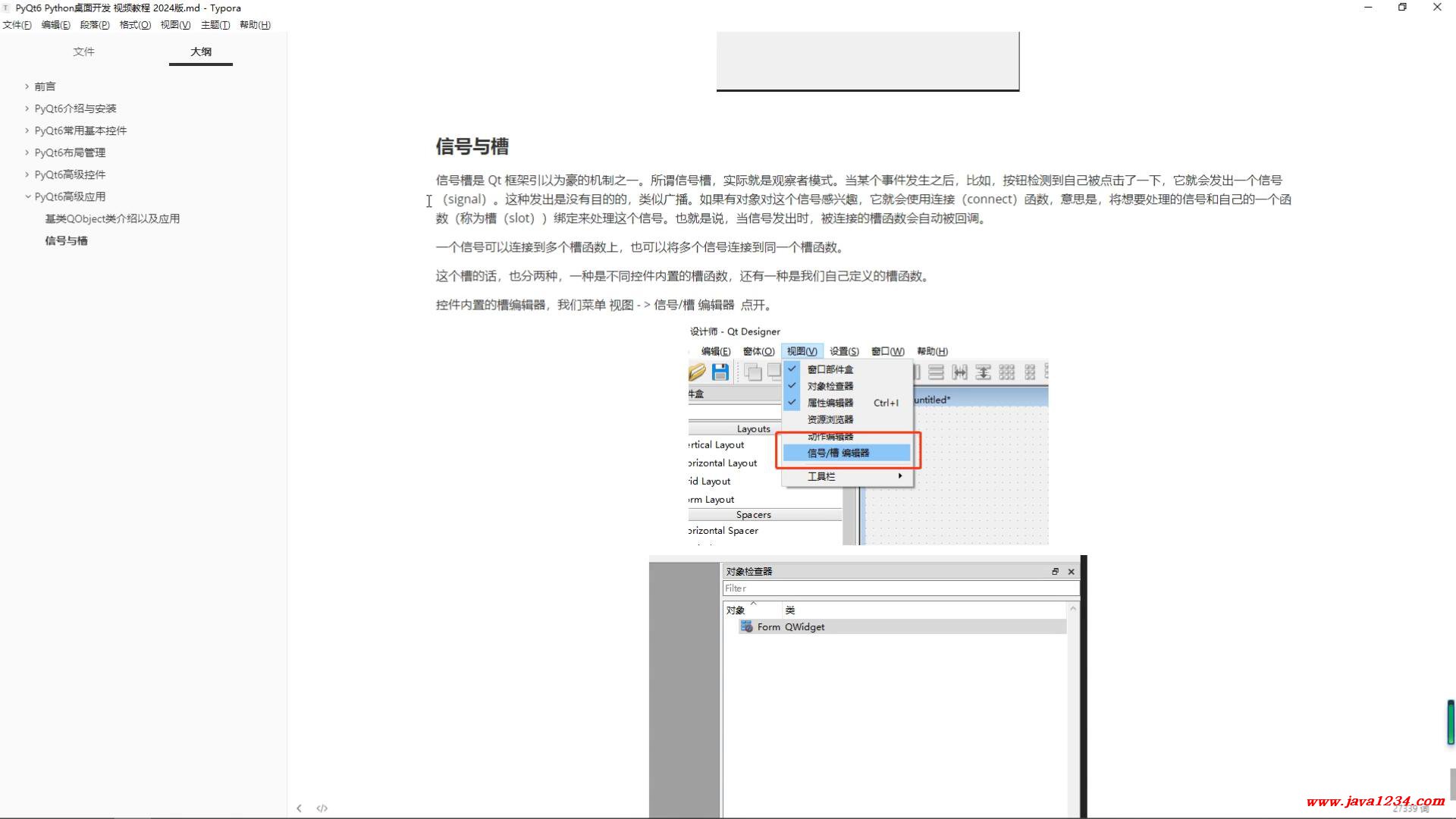Place cursor in paragraph starting 信号槽是 Qt
The height and width of the screenshot is (819, 1456).
pos(863,199)
